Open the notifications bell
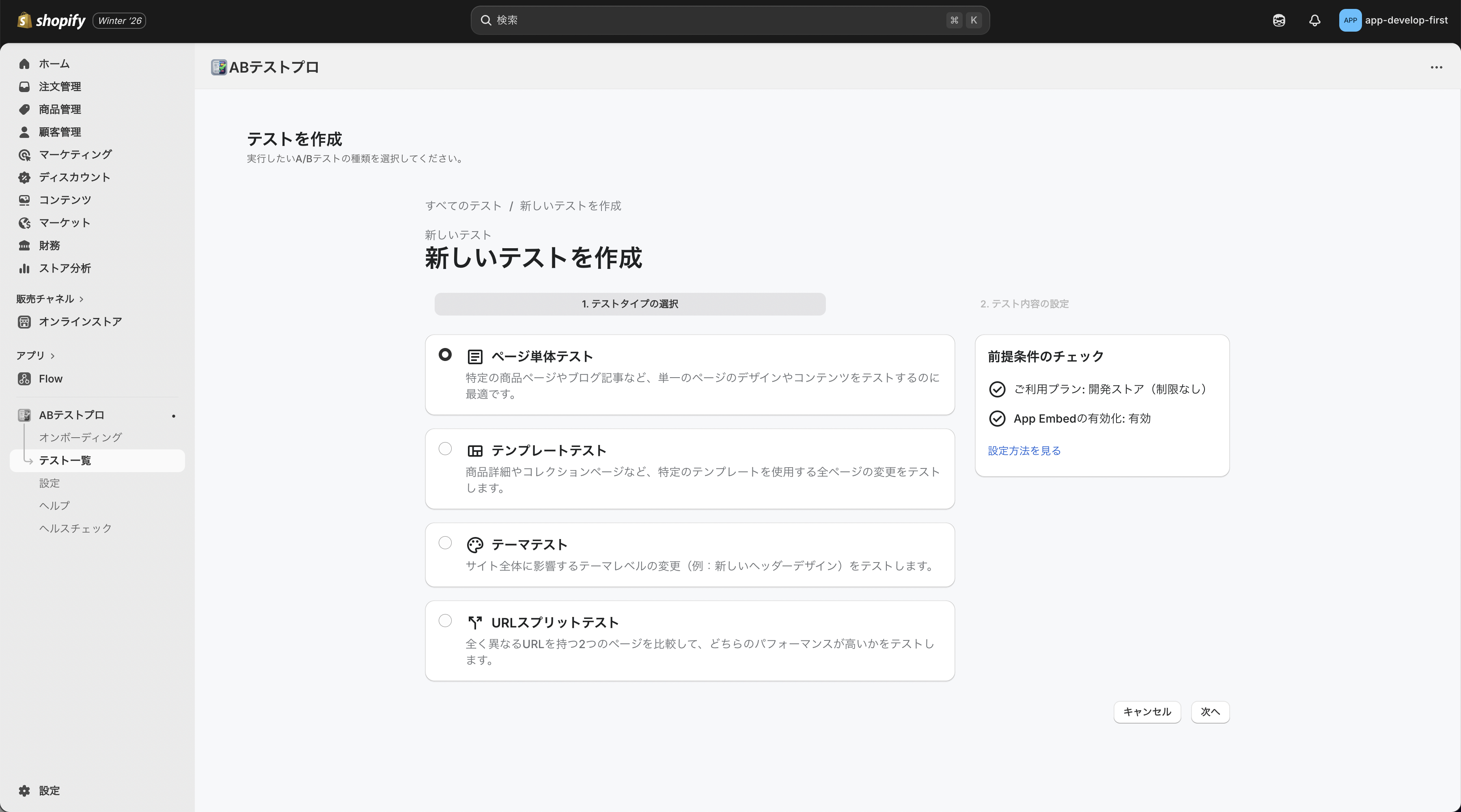The image size is (1461, 812). [x=1314, y=20]
